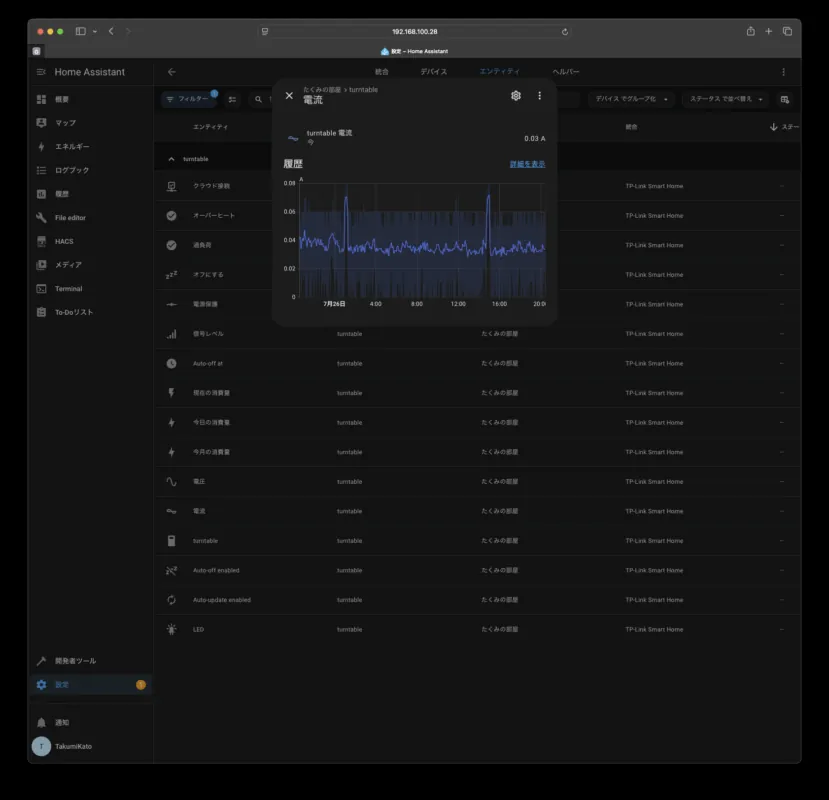The width and height of the screenshot is (829, 800).
Task: Collapse the turntable group row
Action: click(171, 159)
